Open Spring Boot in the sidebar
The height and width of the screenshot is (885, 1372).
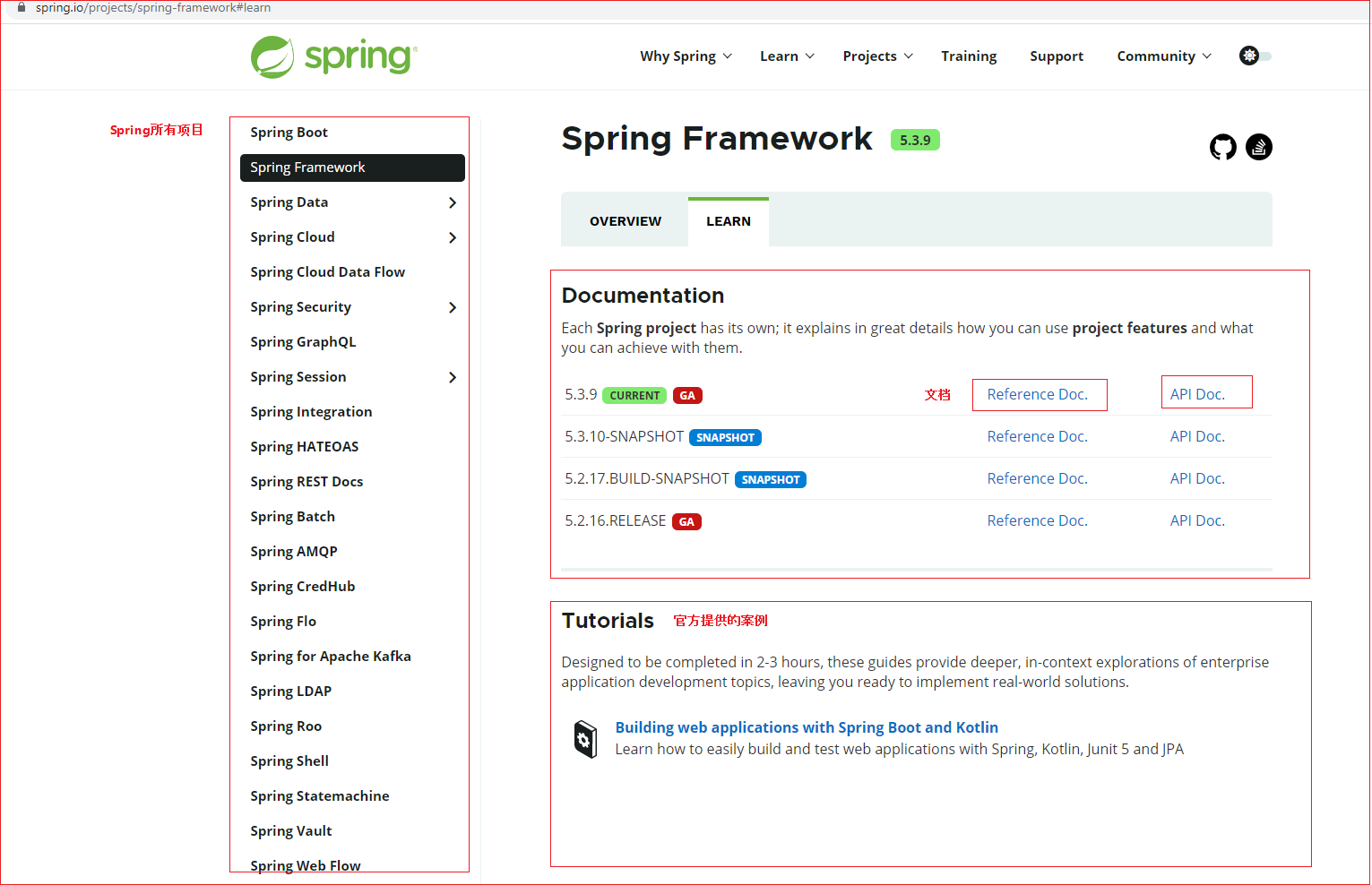[x=289, y=133]
